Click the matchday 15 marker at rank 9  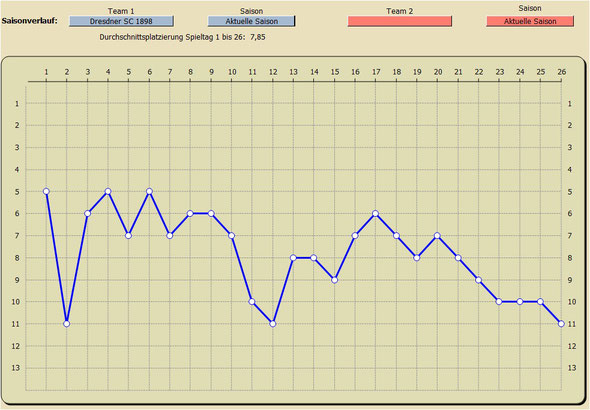pos(335,280)
